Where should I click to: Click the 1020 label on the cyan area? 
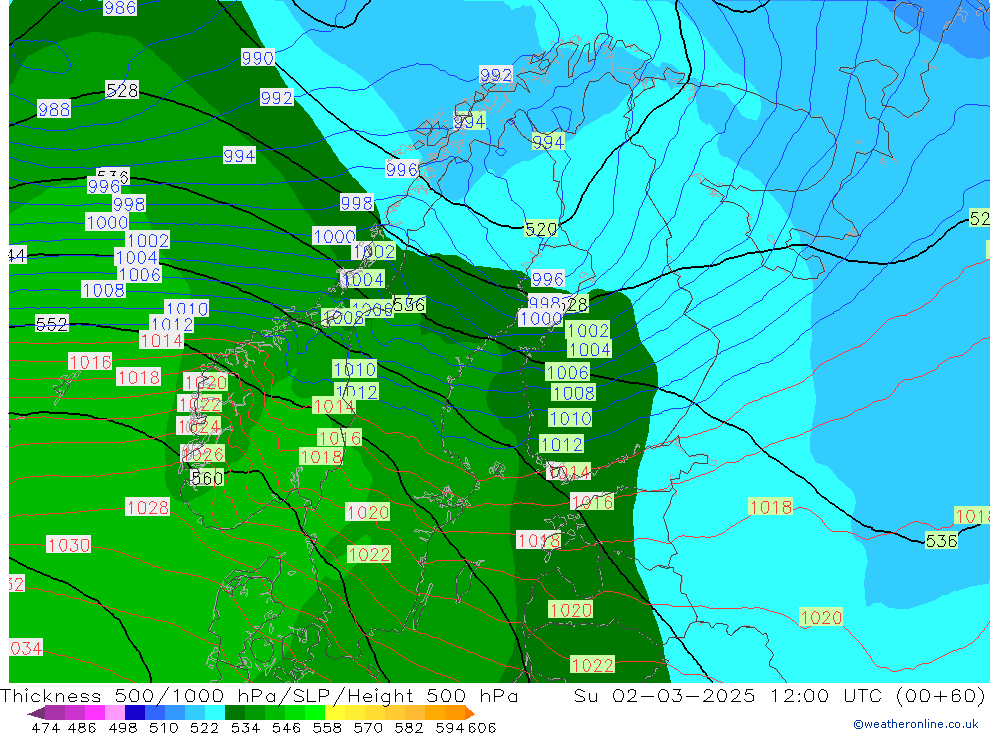(821, 618)
